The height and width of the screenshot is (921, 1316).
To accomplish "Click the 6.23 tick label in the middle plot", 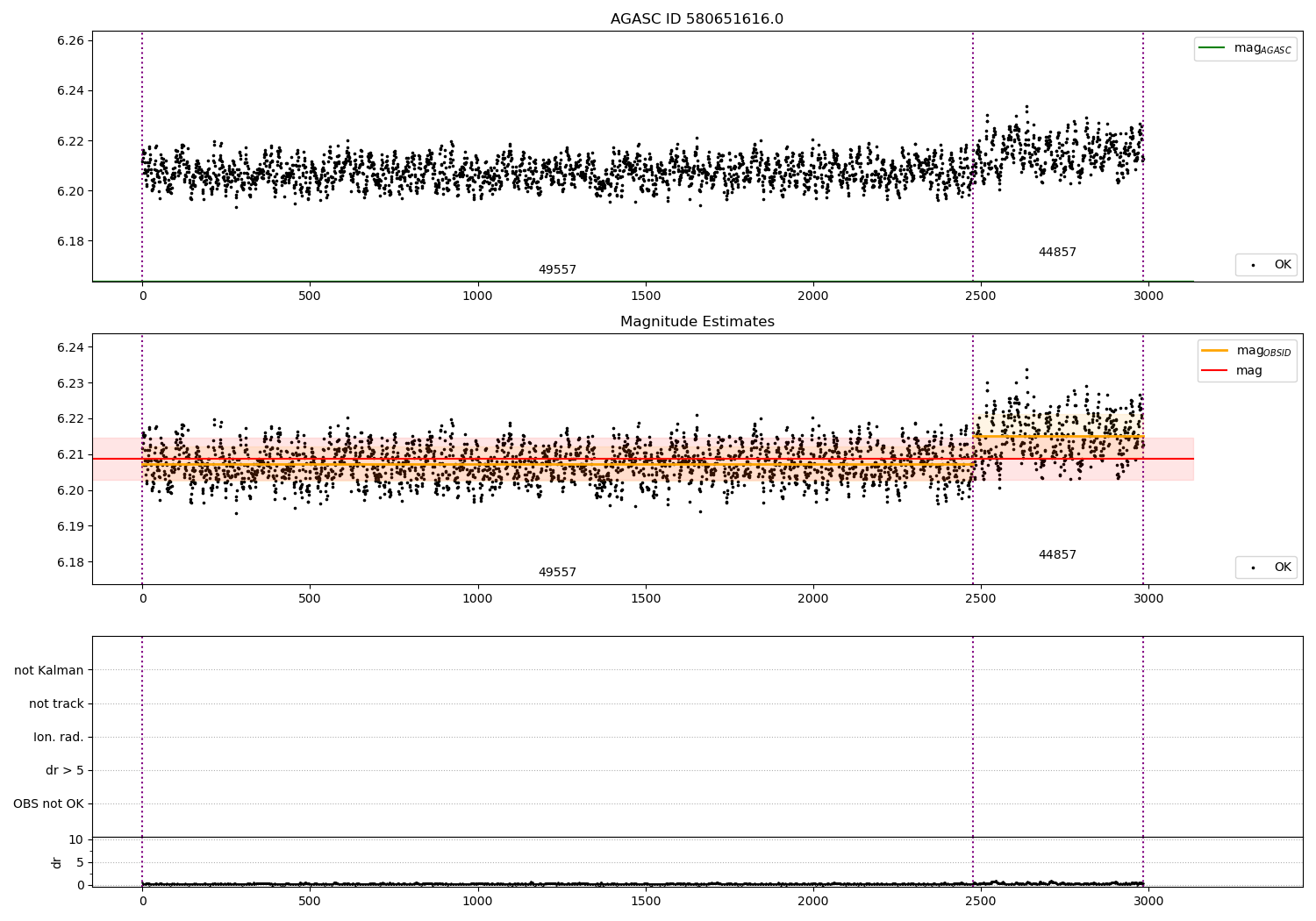I will (70, 383).
